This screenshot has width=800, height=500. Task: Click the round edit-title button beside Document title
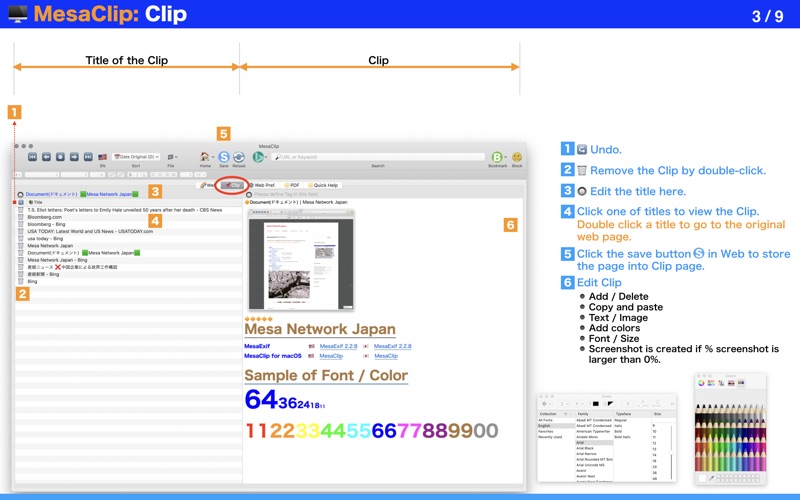pyautogui.click(x=20, y=194)
